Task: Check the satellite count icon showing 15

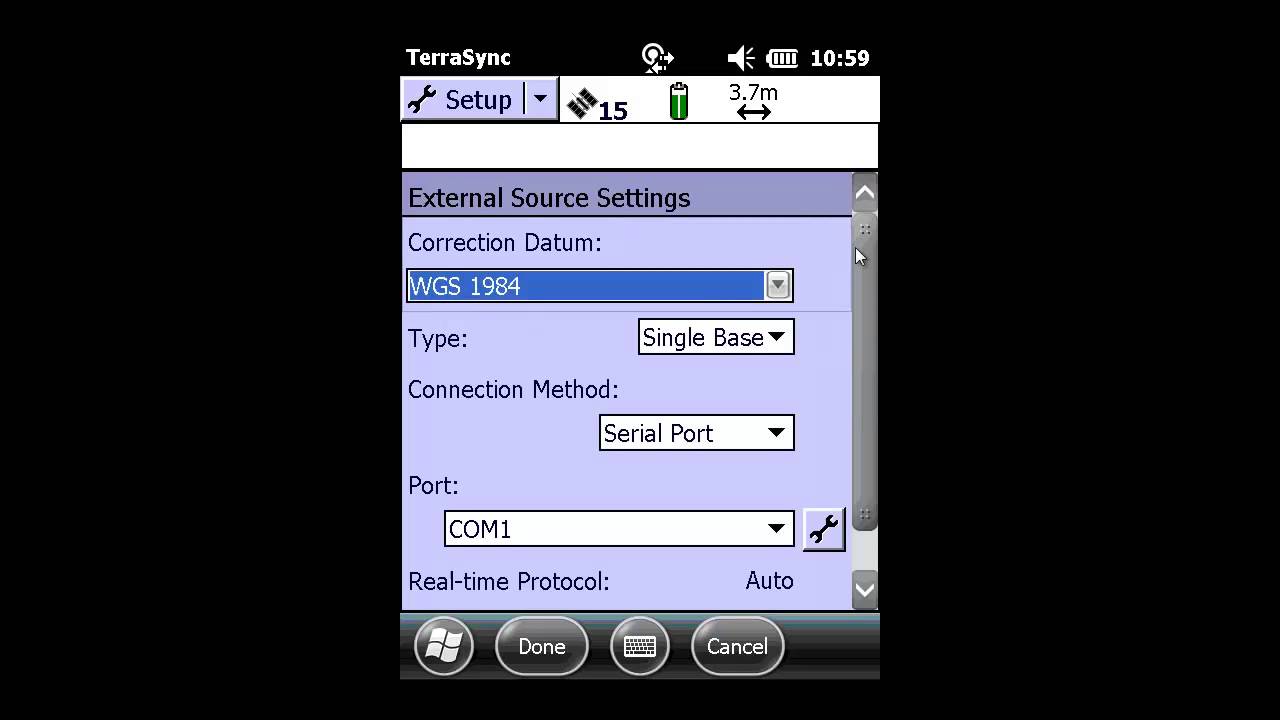Action: 597,104
